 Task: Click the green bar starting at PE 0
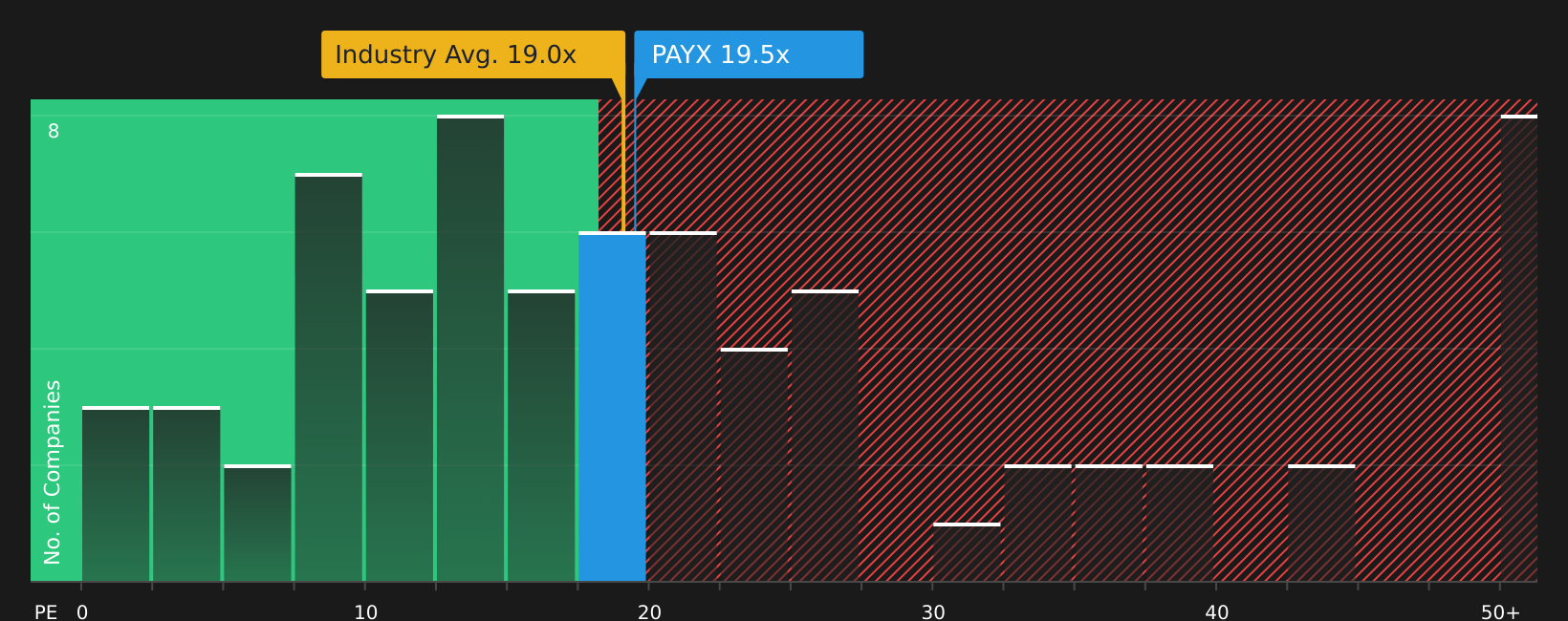tap(116, 494)
